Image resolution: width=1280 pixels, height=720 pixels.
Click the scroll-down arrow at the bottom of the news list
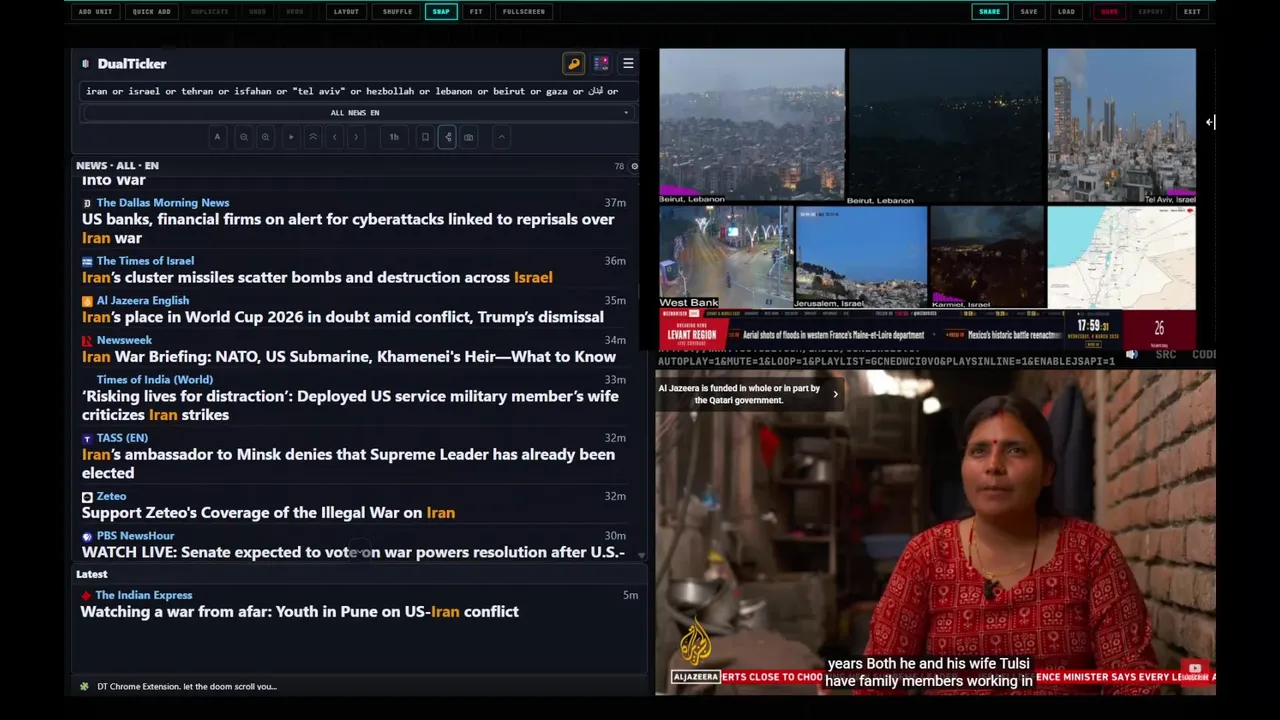(x=641, y=555)
